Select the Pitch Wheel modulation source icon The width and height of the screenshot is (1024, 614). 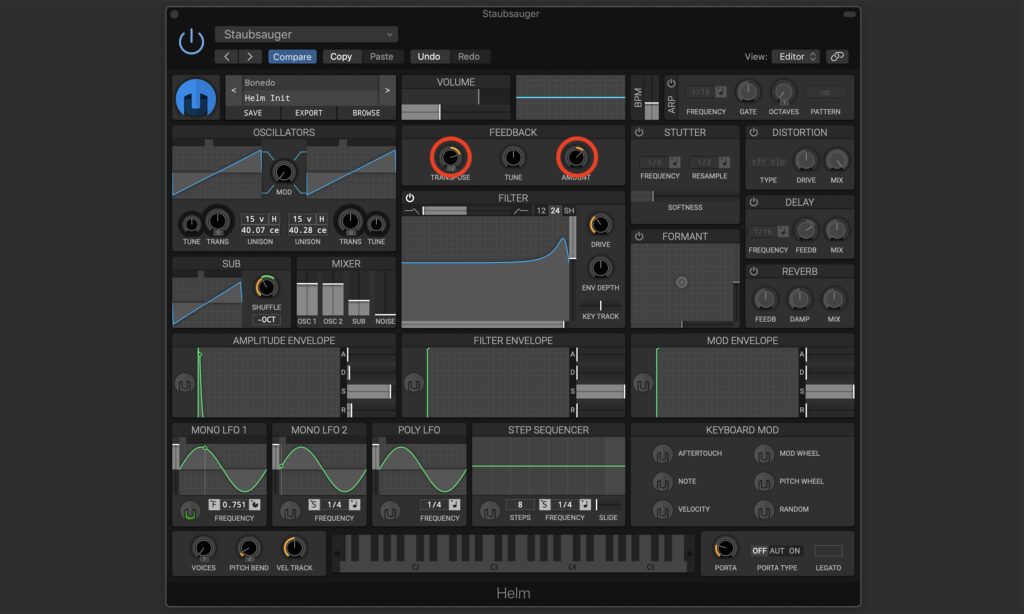[x=763, y=482]
